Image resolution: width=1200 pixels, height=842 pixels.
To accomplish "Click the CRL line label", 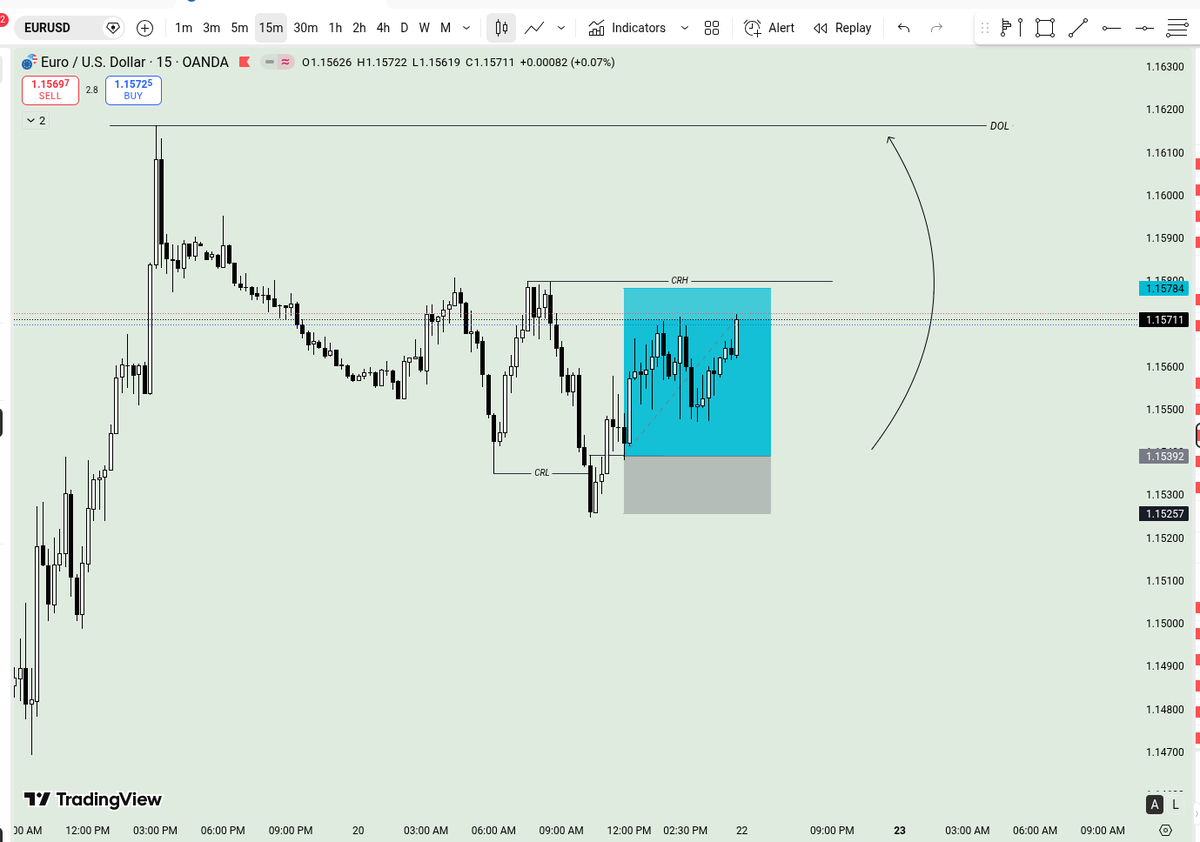I will coord(542,472).
